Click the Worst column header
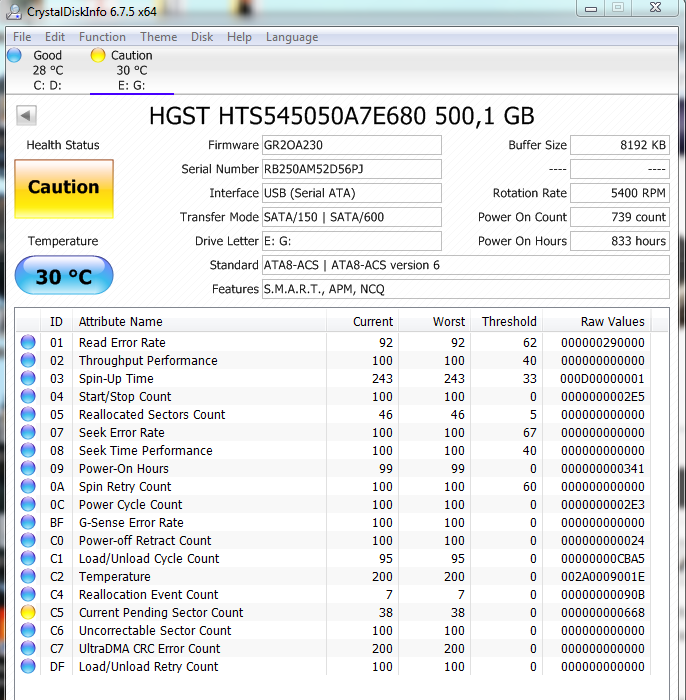The image size is (686, 700). 434,321
